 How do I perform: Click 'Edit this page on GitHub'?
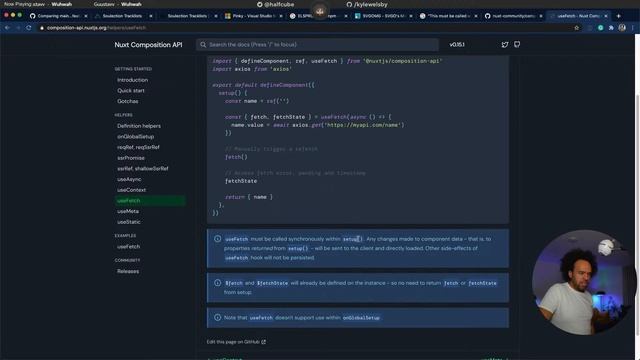(233, 342)
